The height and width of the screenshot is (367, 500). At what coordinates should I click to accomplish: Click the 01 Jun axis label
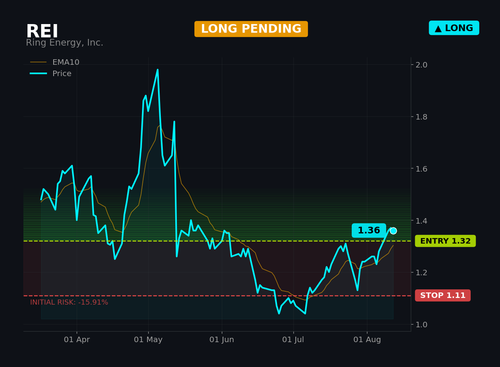(222, 340)
